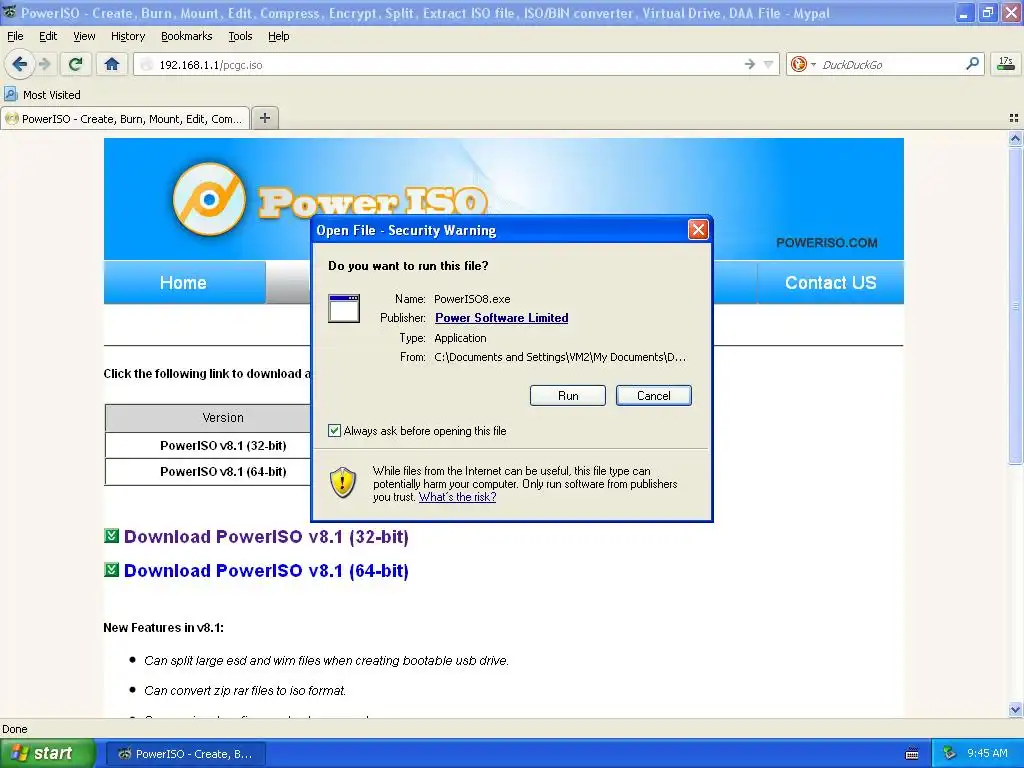Open the DuckDuckGo search engine selector

(803, 64)
